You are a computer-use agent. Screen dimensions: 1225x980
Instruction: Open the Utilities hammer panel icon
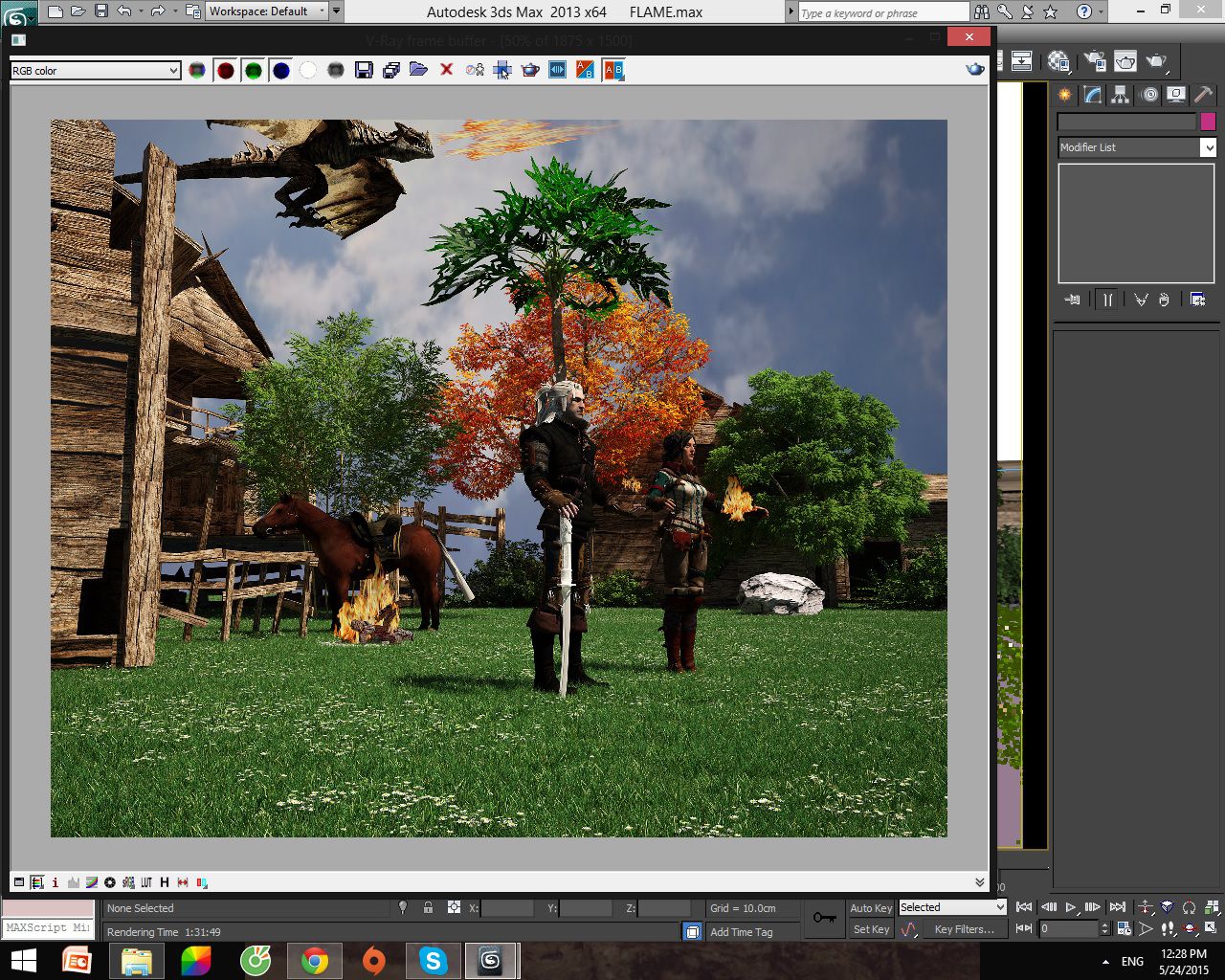pos(1204,95)
